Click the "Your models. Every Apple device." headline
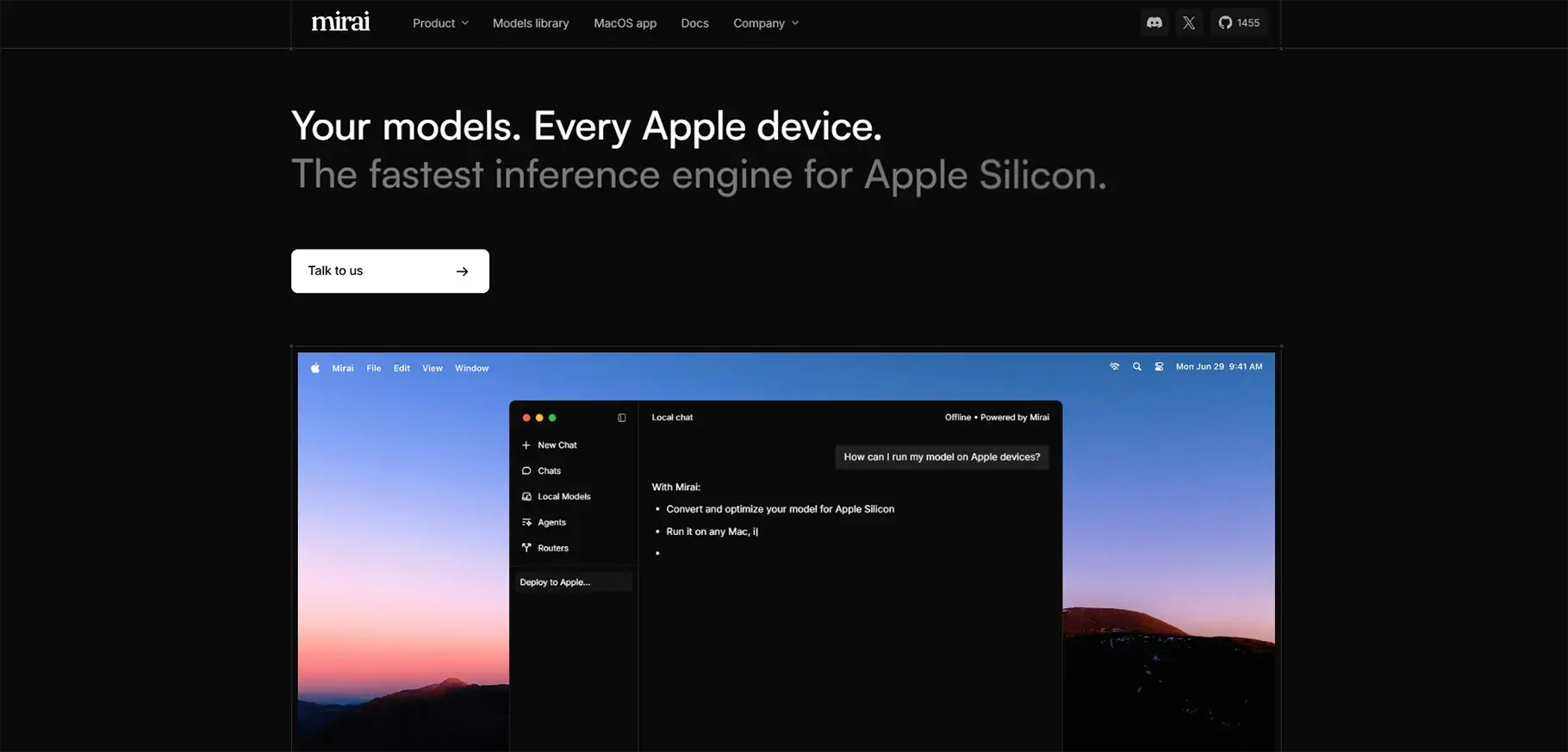This screenshot has width=1568, height=752. [587, 127]
